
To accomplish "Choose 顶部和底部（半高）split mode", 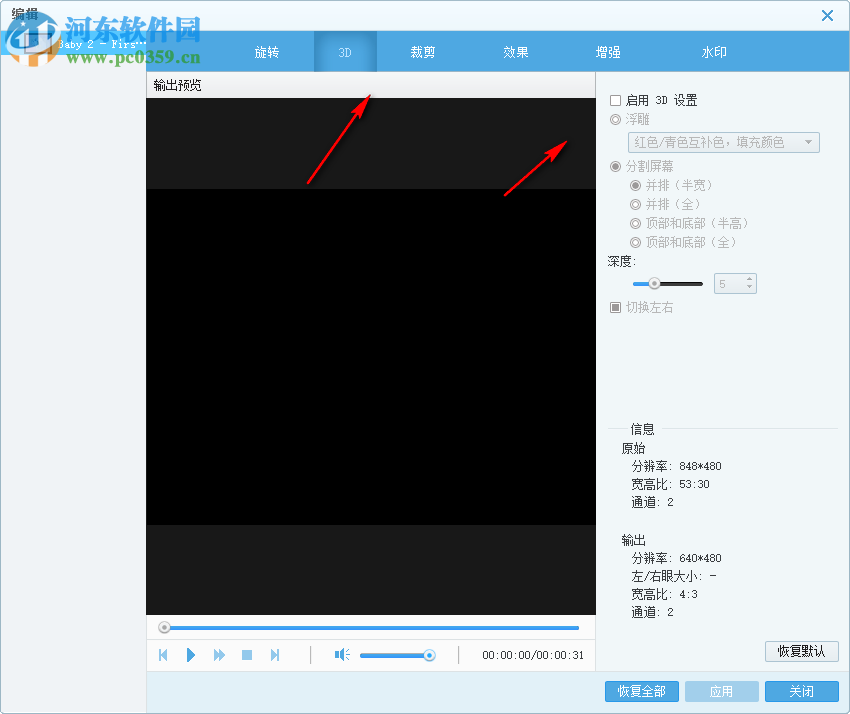I will click(x=634, y=222).
